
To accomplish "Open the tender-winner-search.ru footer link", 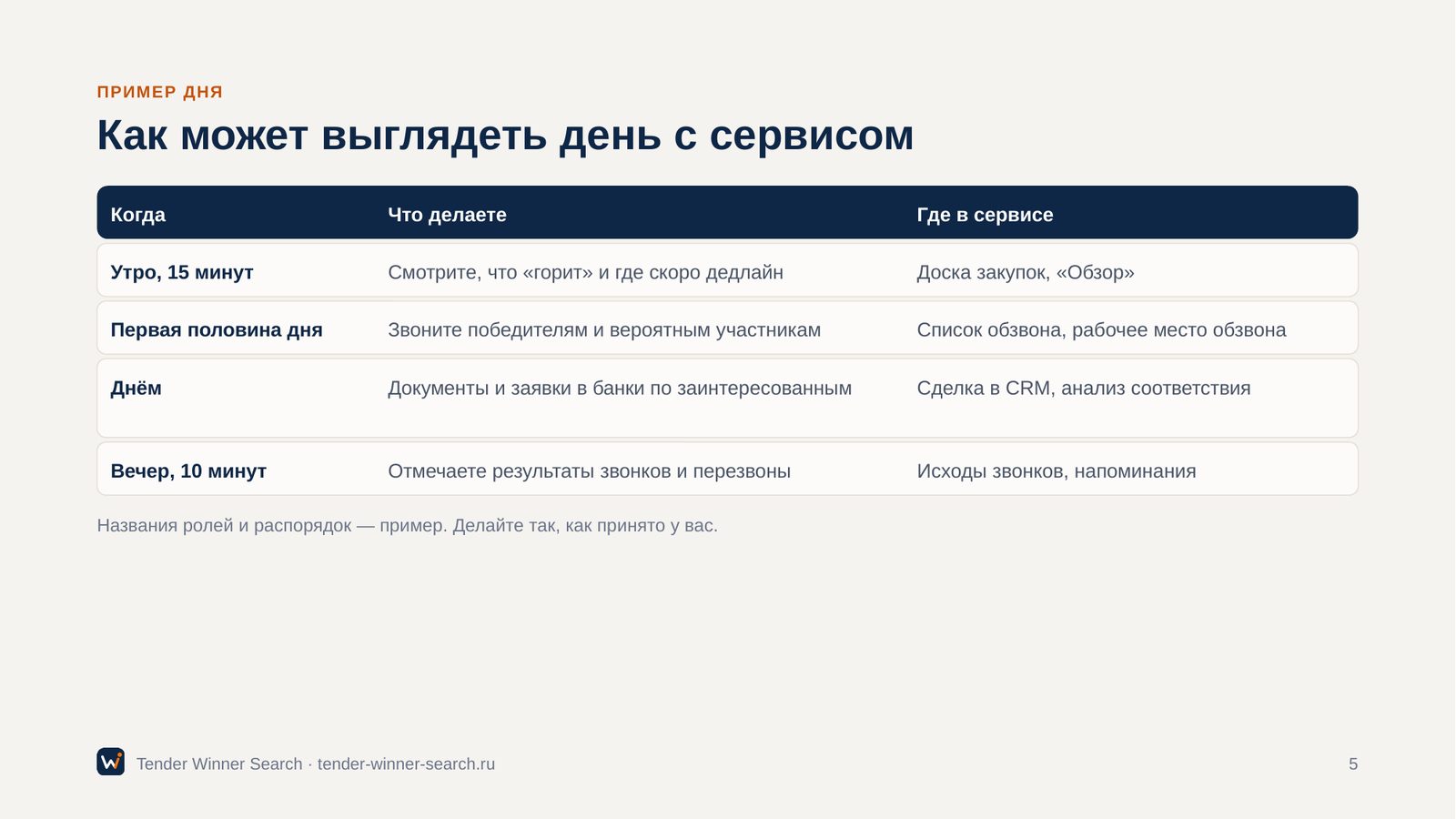I will [406, 764].
